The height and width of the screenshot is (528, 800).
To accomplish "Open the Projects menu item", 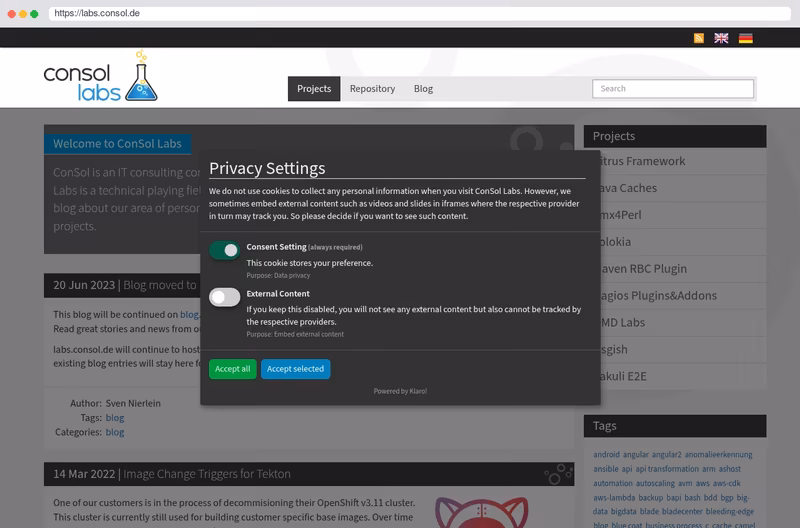I will coord(314,89).
